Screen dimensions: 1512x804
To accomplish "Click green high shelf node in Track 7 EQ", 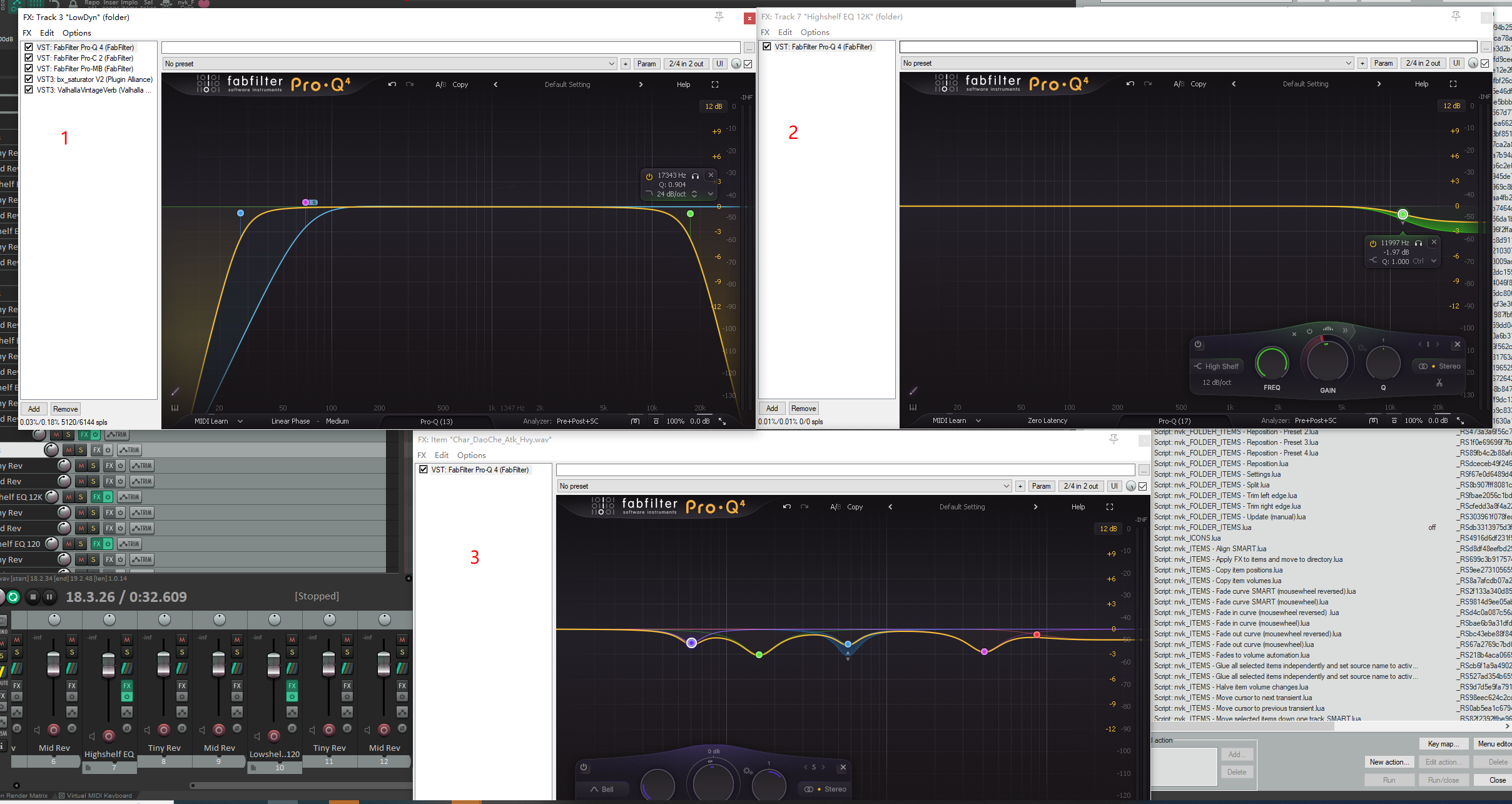I will coord(1403,215).
